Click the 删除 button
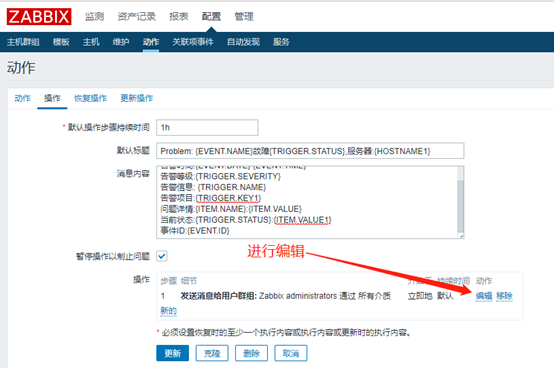The width and height of the screenshot is (554, 368). click(x=251, y=353)
